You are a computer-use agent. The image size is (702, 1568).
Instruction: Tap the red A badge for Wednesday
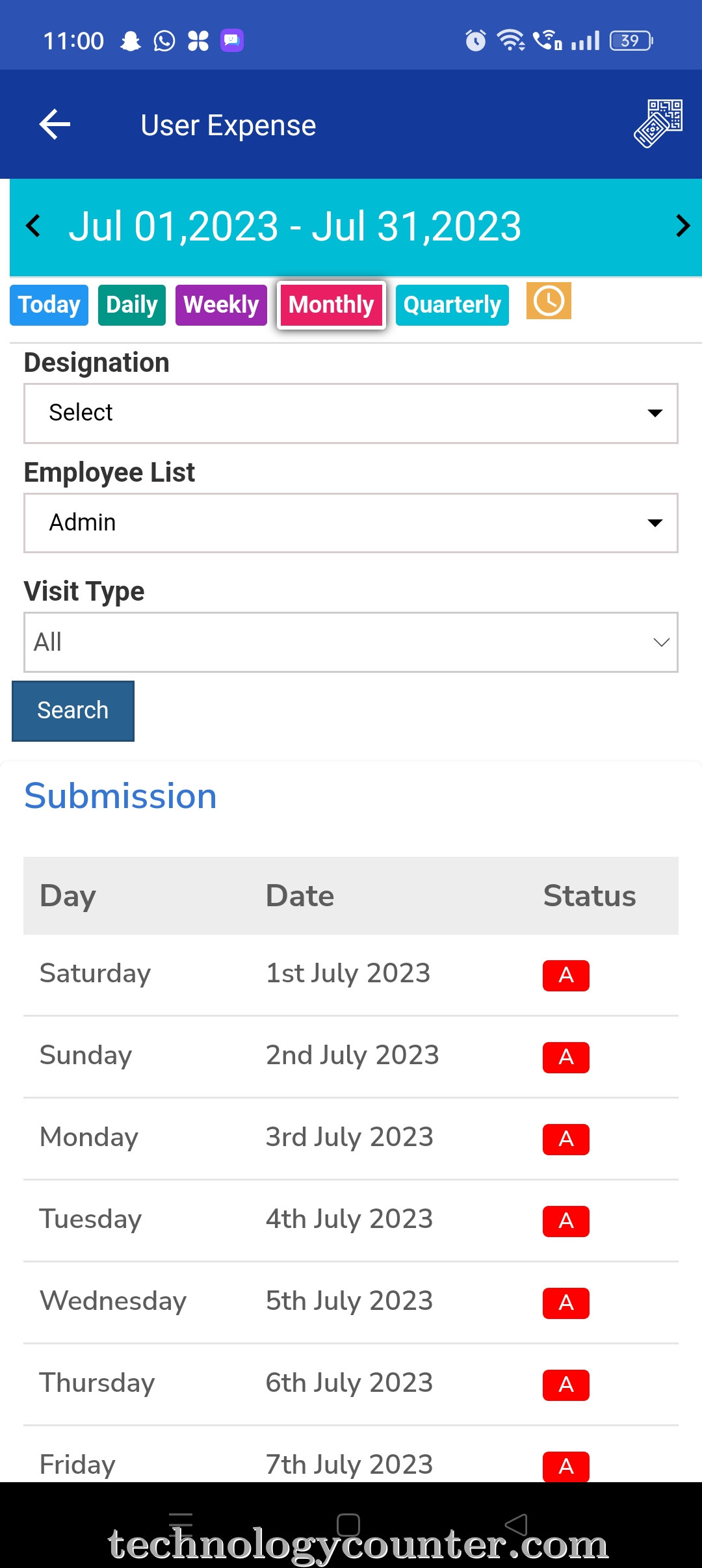(566, 1303)
